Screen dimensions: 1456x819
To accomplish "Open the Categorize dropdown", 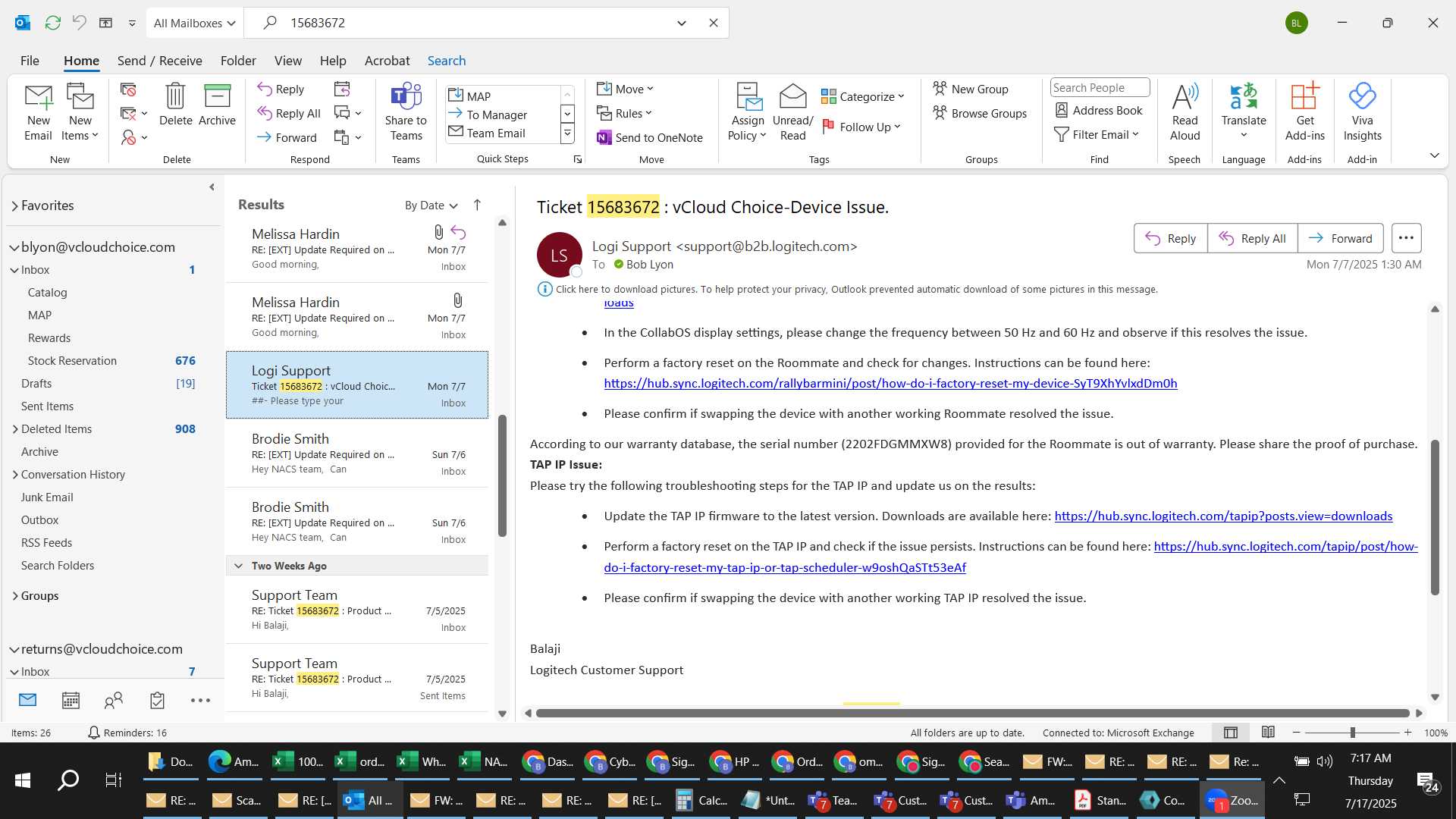I will [863, 96].
